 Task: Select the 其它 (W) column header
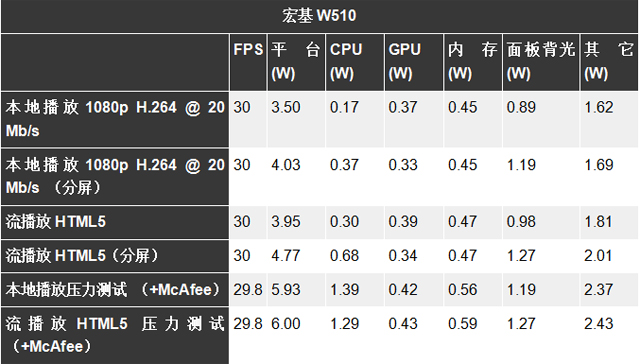pos(609,62)
